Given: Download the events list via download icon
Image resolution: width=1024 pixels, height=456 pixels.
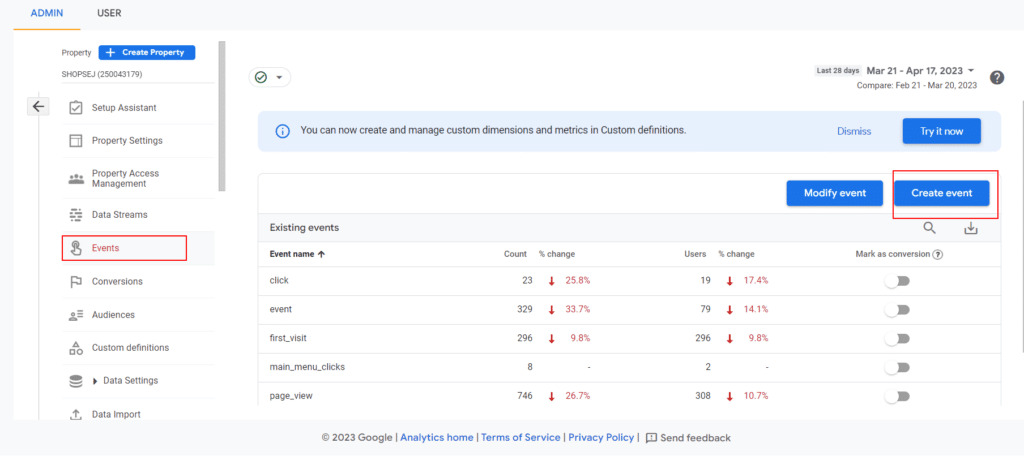Looking at the screenshot, I should point(970,228).
